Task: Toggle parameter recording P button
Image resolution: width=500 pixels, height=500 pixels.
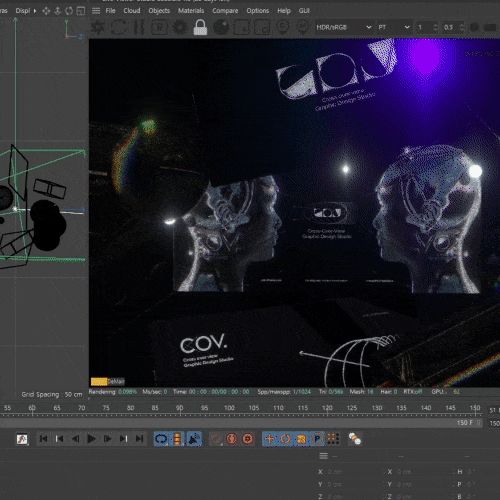Action: tap(318, 439)
